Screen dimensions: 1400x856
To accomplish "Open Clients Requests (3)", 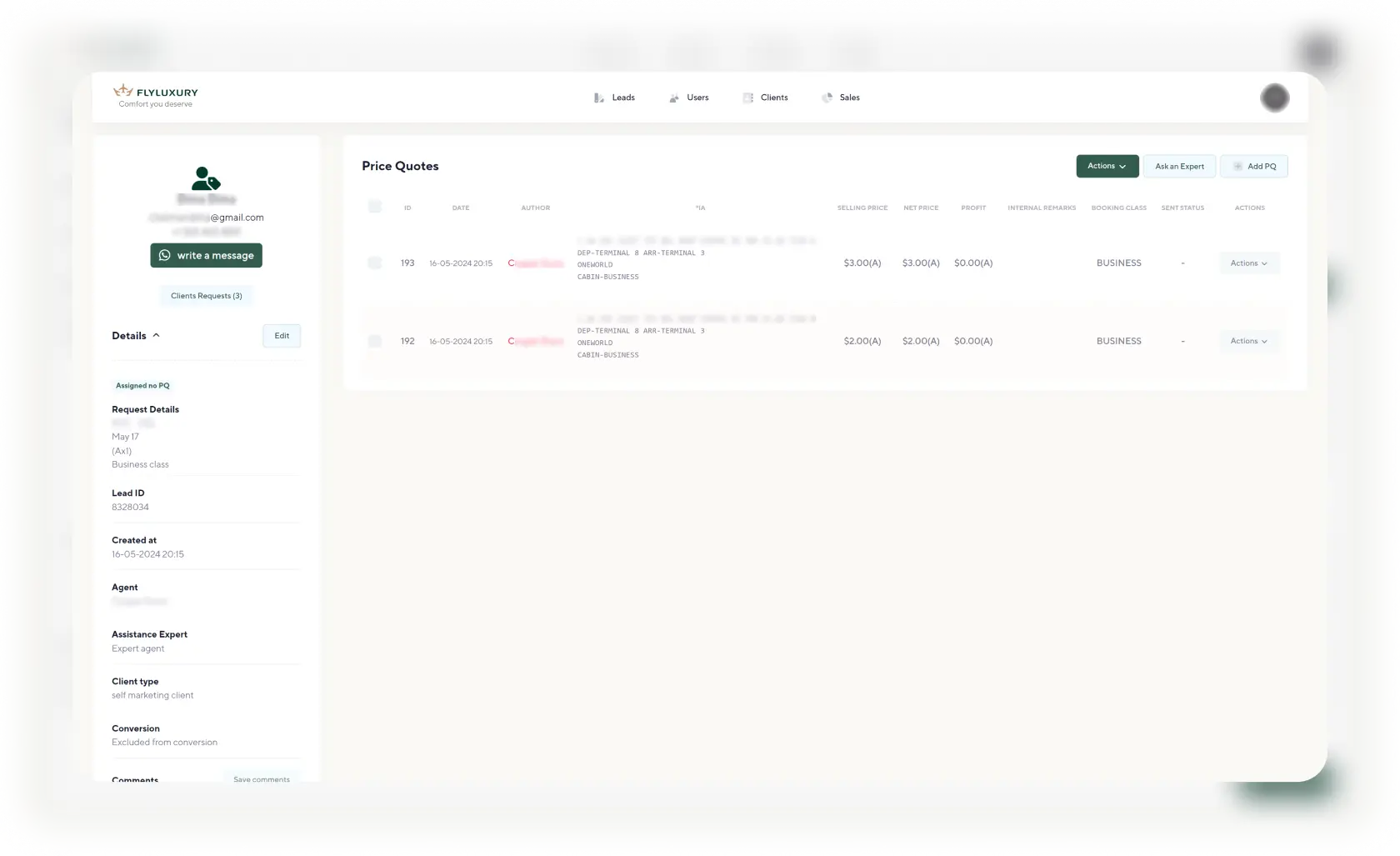I will tap(206, 296).
